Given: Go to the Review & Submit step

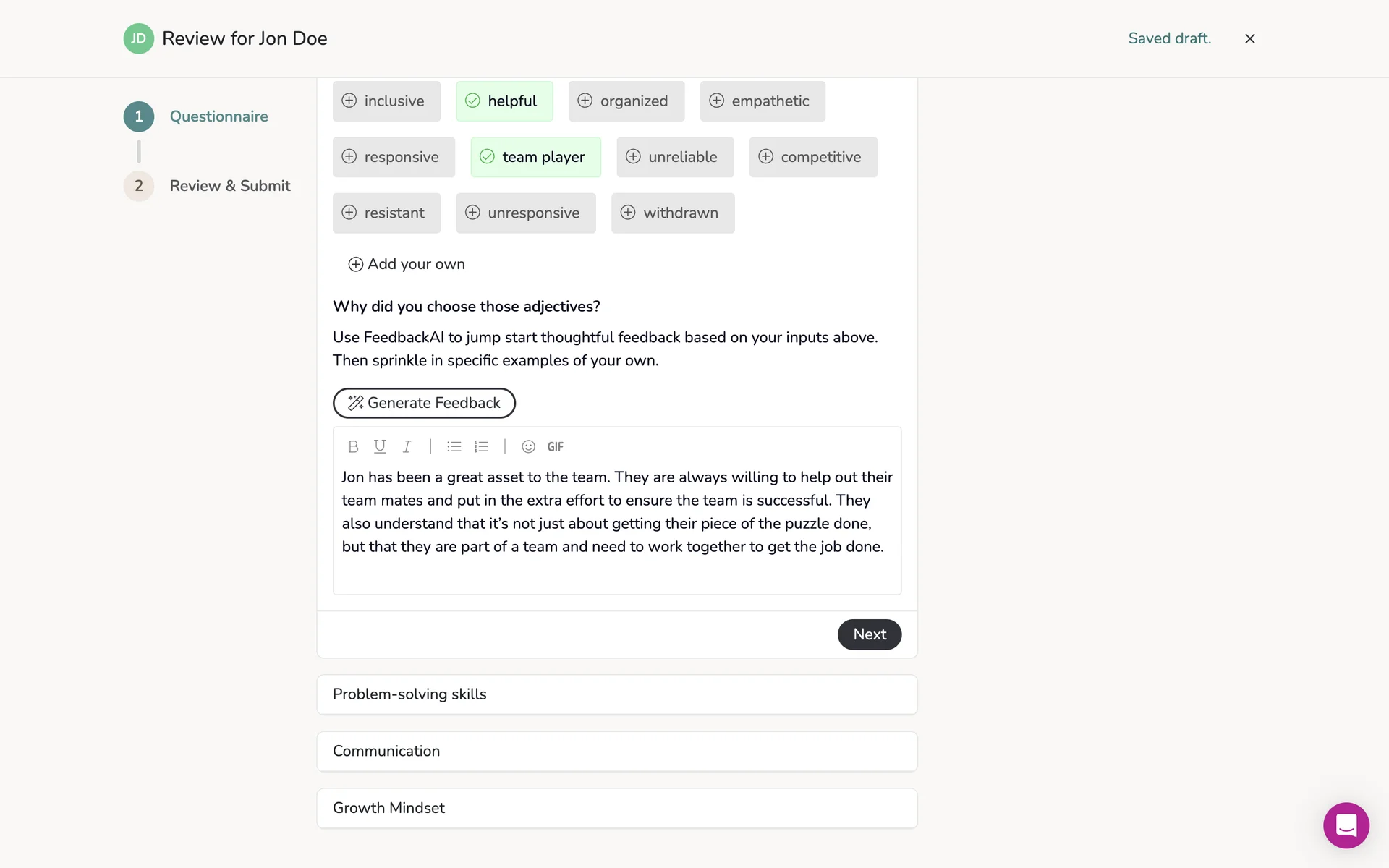Looking at the screenshot, I should point(229,186).
